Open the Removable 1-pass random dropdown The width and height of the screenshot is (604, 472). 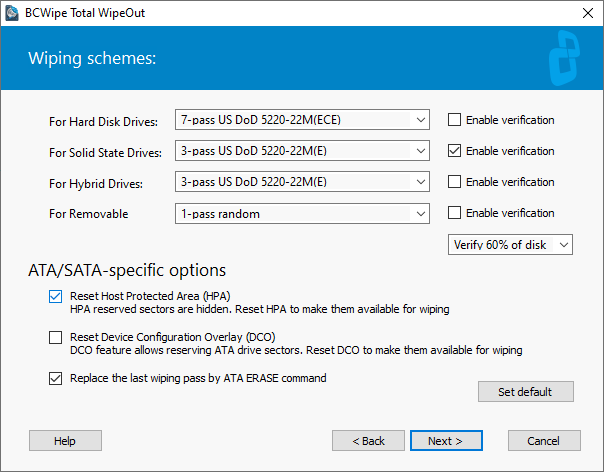point(302,214)
